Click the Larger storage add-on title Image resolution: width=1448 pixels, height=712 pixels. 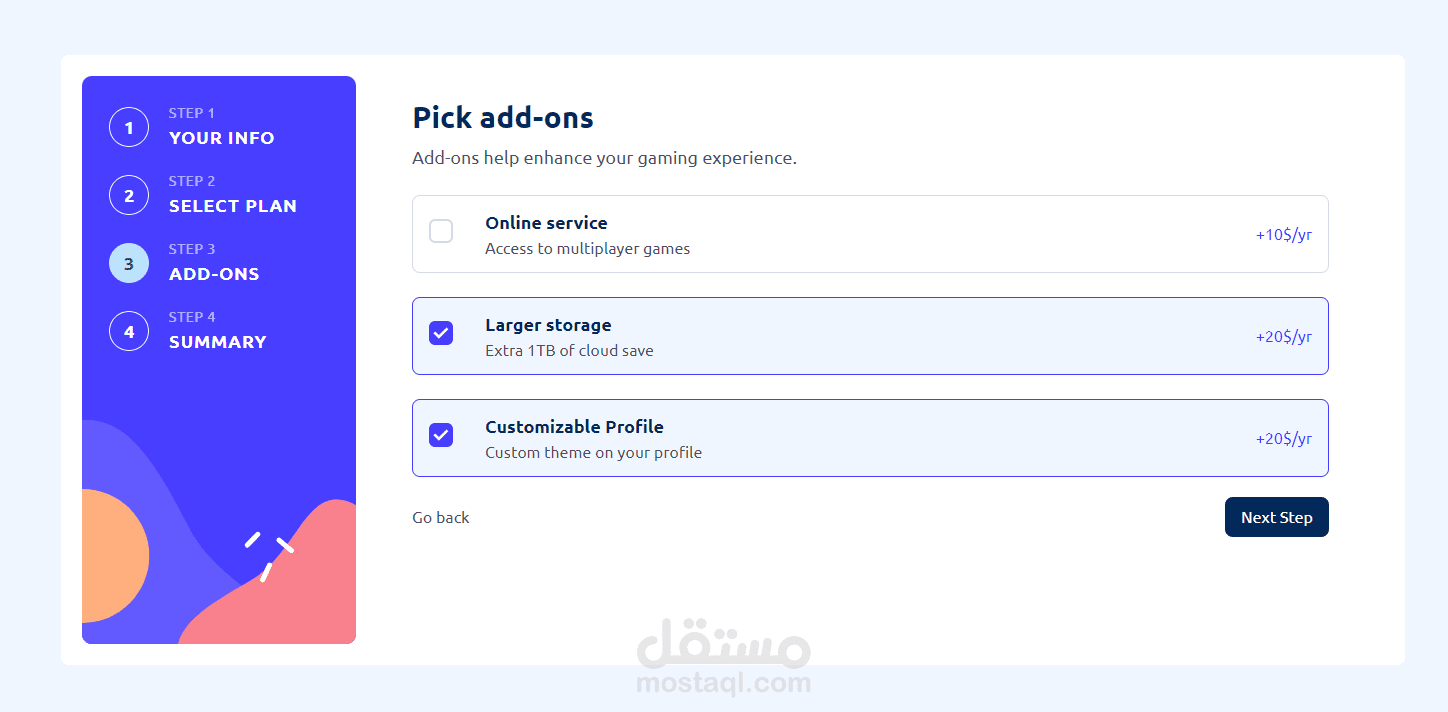pos(548,325)
